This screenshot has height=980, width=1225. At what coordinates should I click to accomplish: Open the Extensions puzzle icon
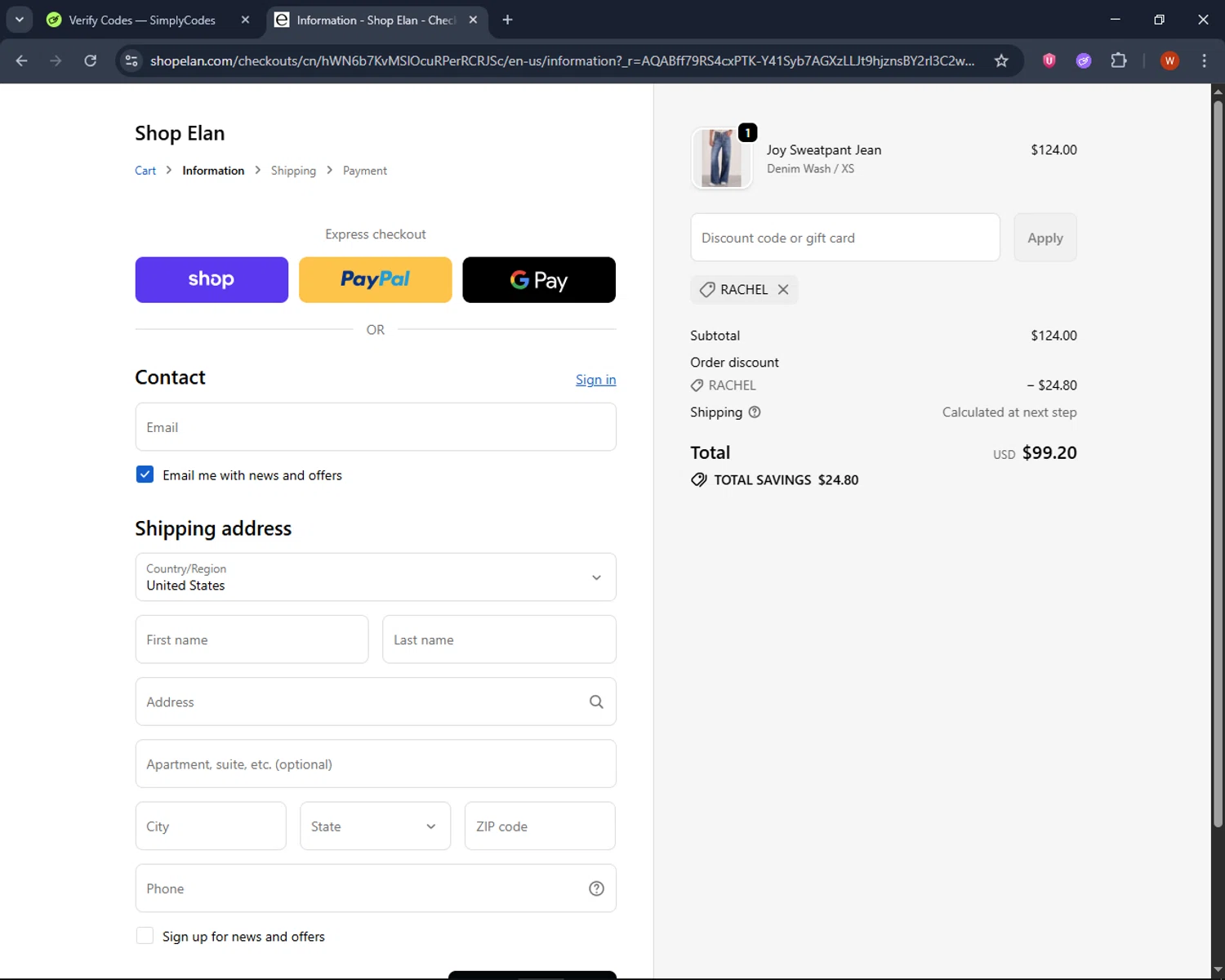point(1119,60)
